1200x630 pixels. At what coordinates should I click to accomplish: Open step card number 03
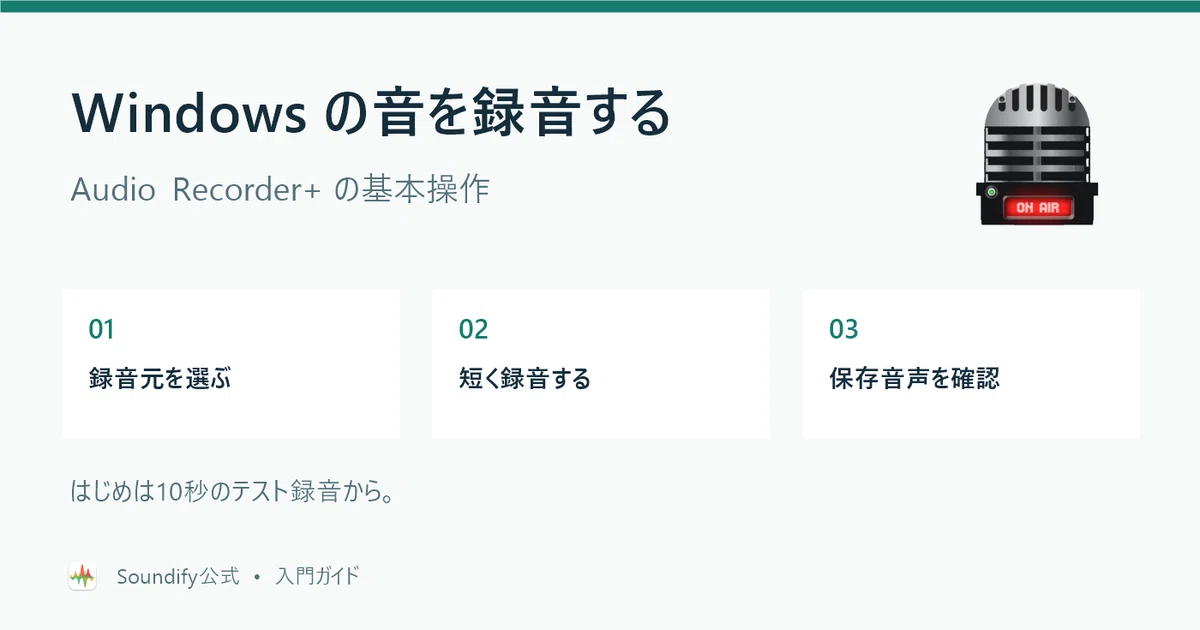click(971, 364)
